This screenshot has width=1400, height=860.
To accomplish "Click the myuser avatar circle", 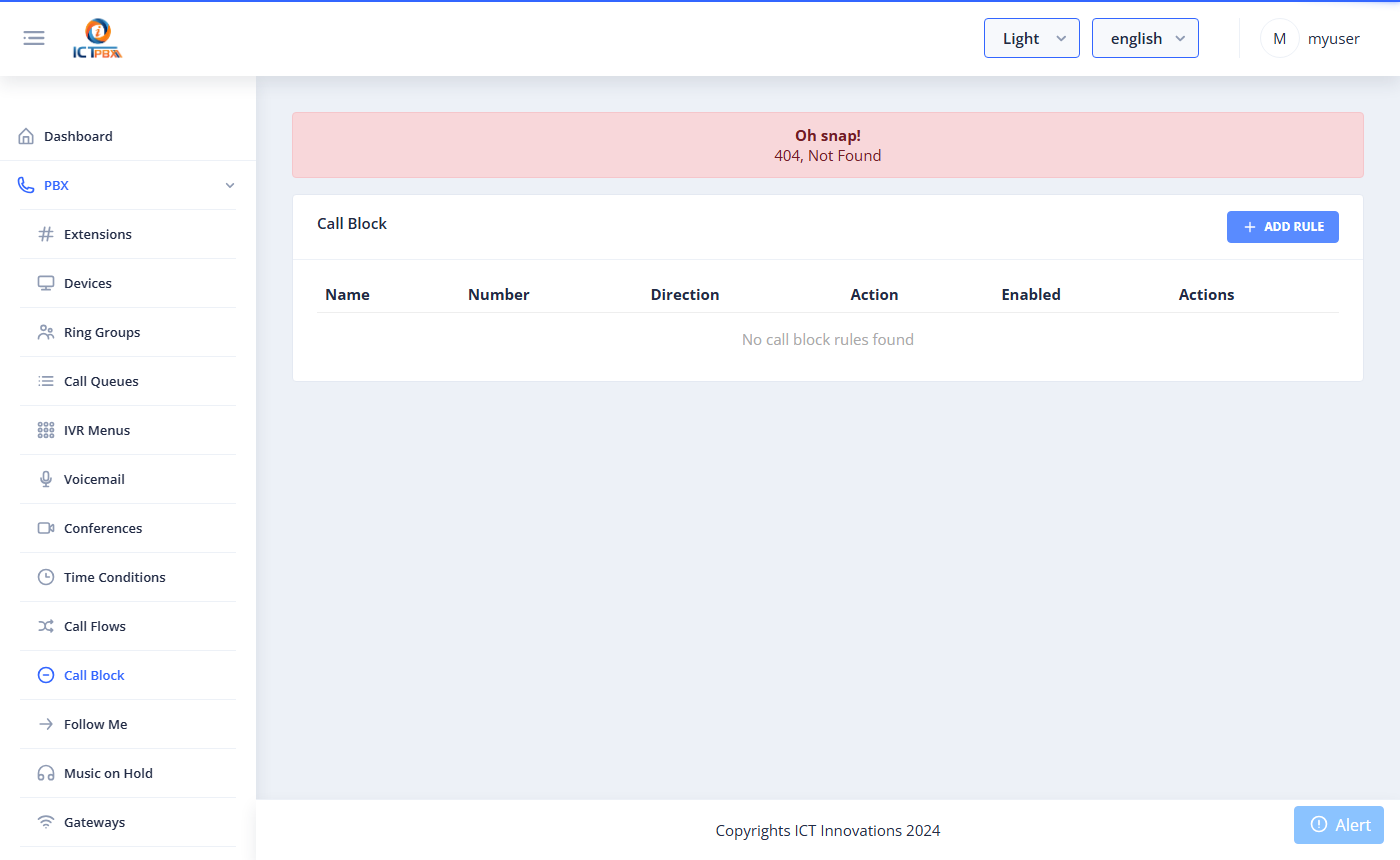I will pyautogui.click(x=1279, y=38).
